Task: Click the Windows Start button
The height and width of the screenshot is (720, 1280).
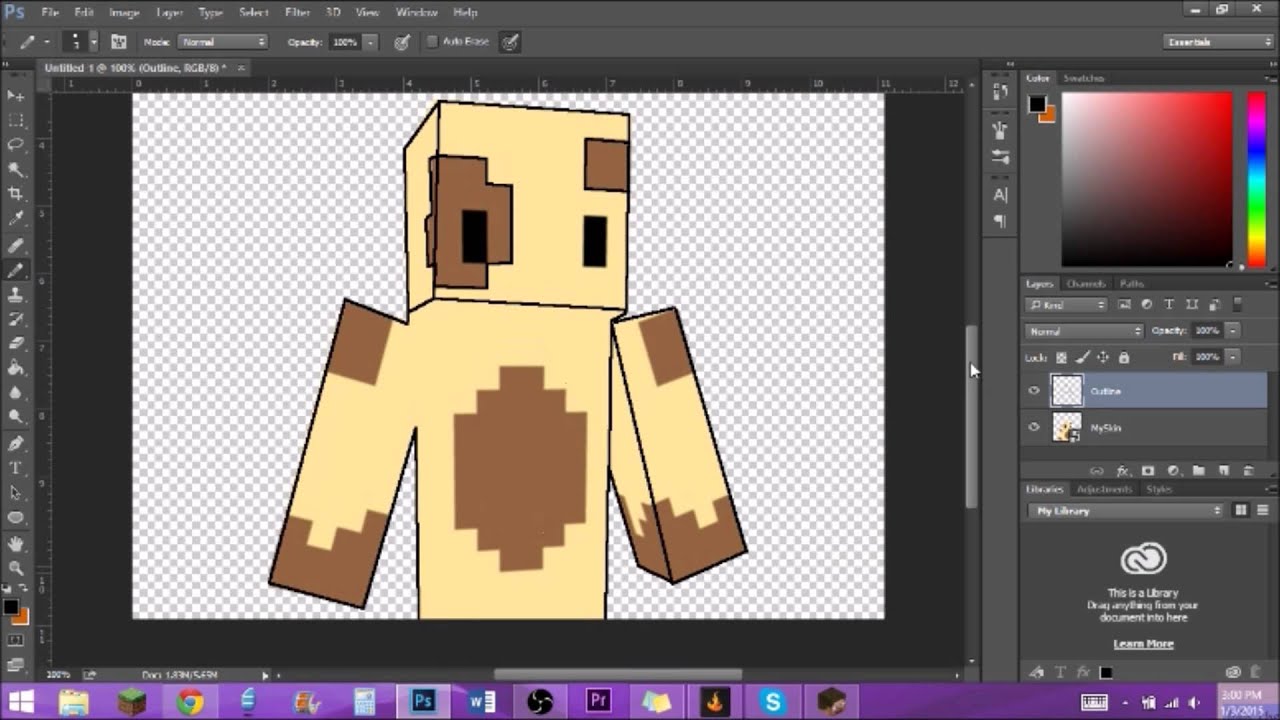Action: 19,701
